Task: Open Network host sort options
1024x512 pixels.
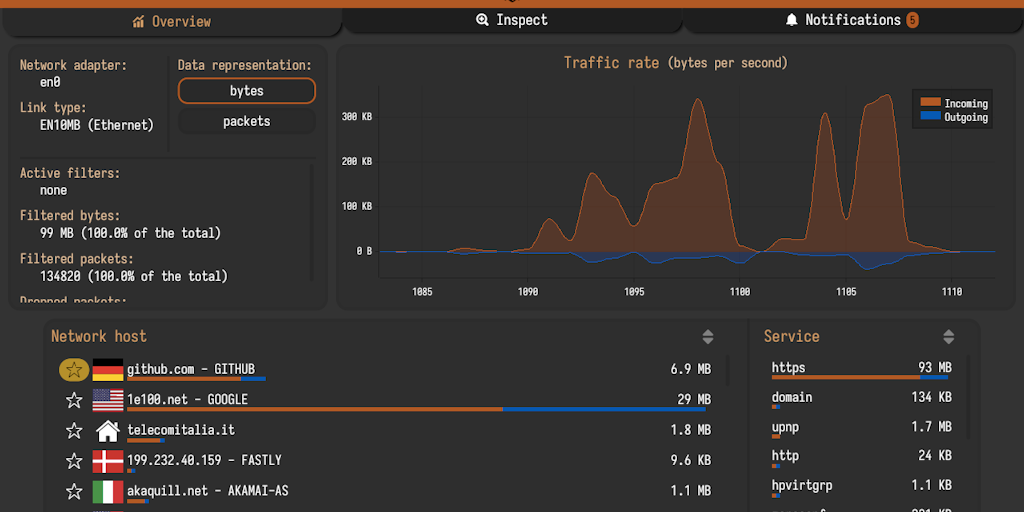Action: tap(708, 337)
